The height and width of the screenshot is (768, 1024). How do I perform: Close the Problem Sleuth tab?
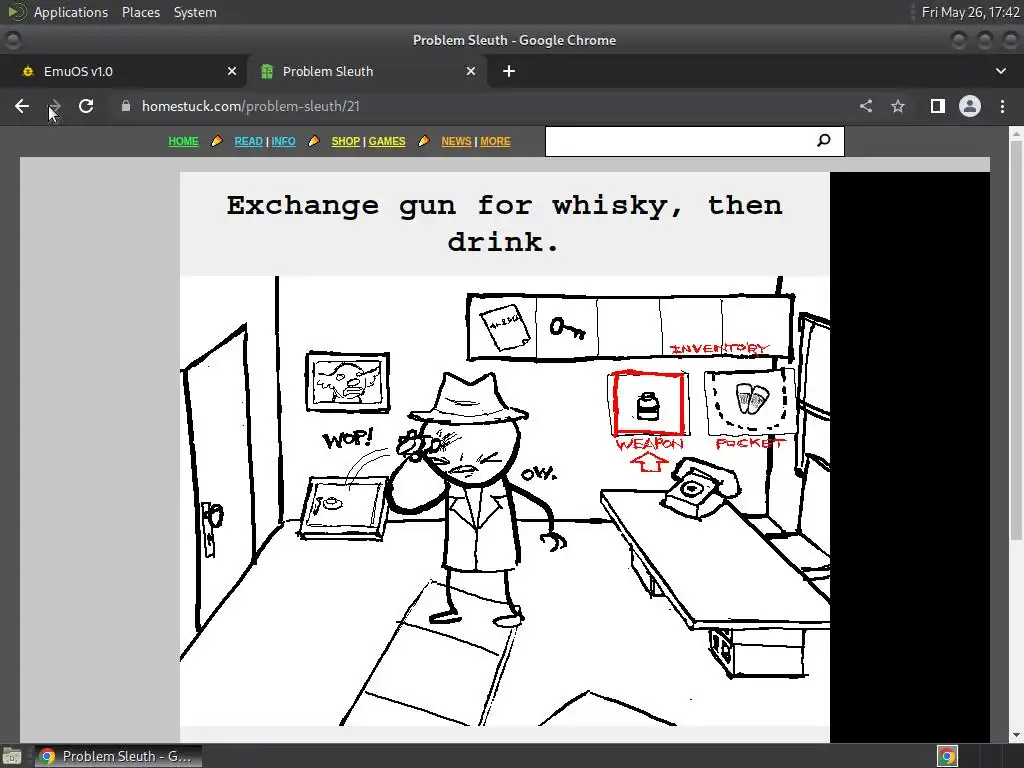[471, 71]
